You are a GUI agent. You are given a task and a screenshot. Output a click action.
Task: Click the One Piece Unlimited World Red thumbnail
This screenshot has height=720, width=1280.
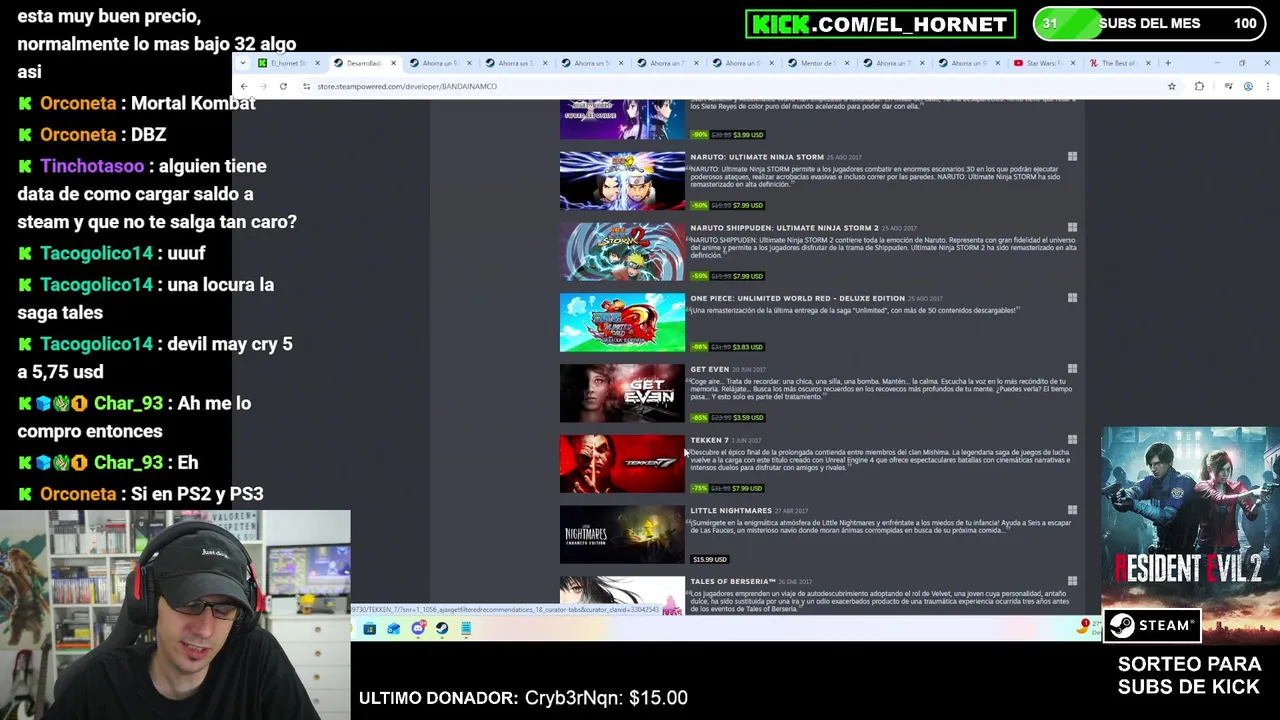tap(622, 323)
